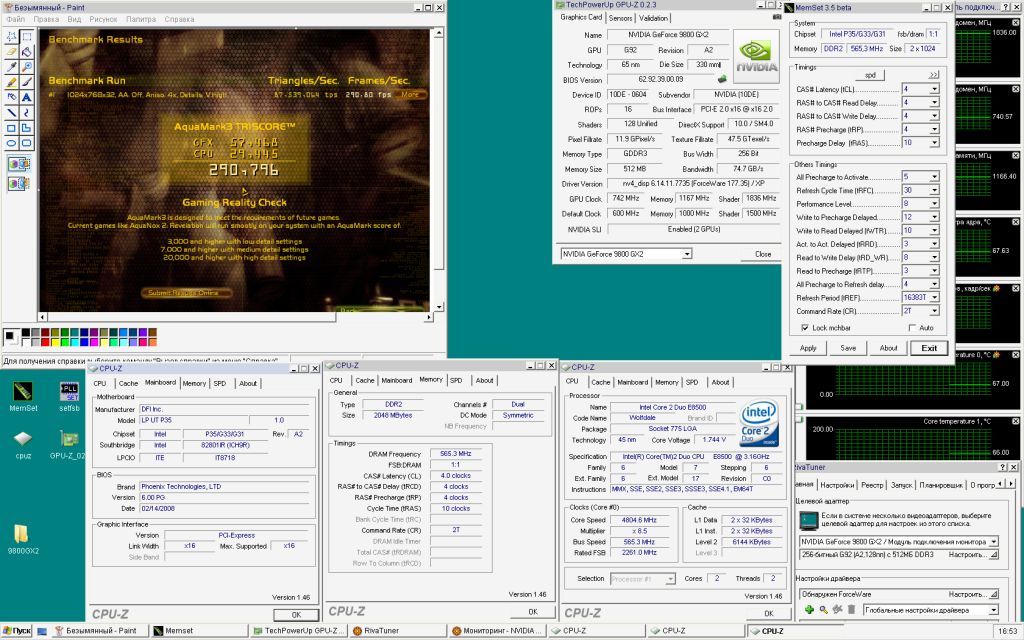Open the Refresh Cycle Time (tRFC) dropdown
Screen dimensions: 1024x640
(x=934, y=190)
